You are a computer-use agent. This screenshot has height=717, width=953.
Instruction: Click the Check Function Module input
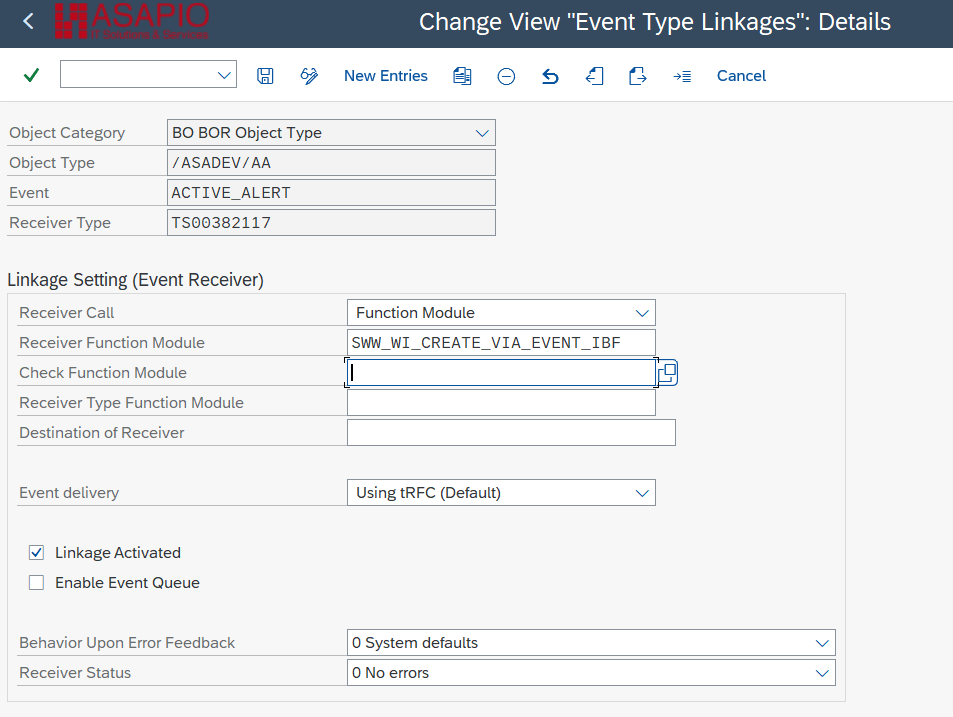pos(501,372)
